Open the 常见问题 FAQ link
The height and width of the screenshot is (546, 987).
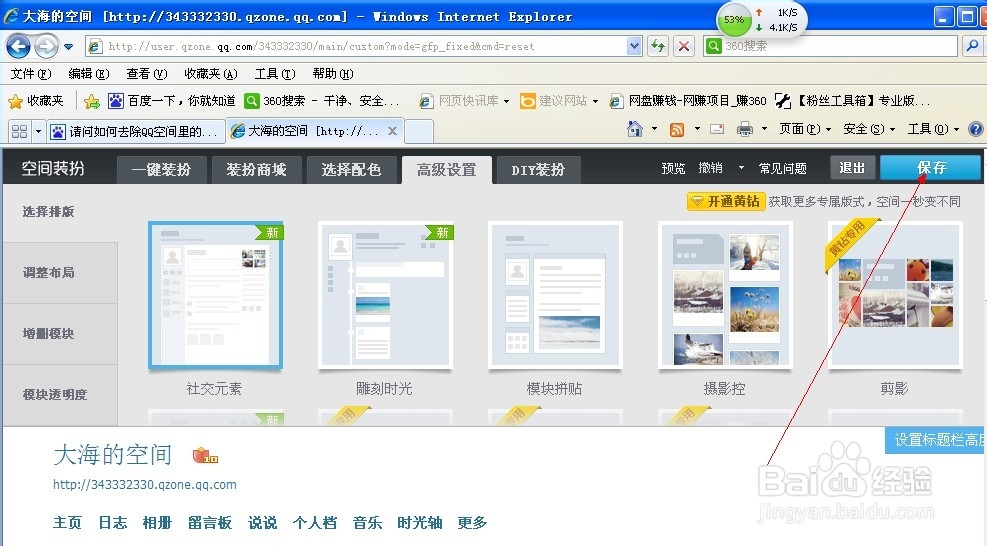(782, 168)
